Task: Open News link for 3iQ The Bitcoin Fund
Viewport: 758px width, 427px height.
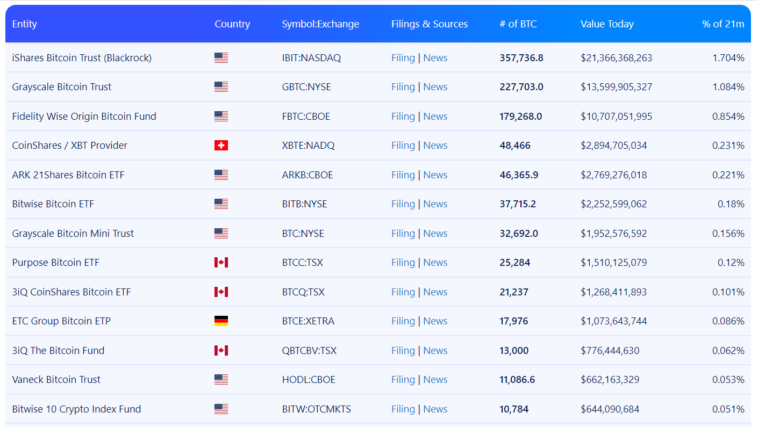Action: click(435, 350)
